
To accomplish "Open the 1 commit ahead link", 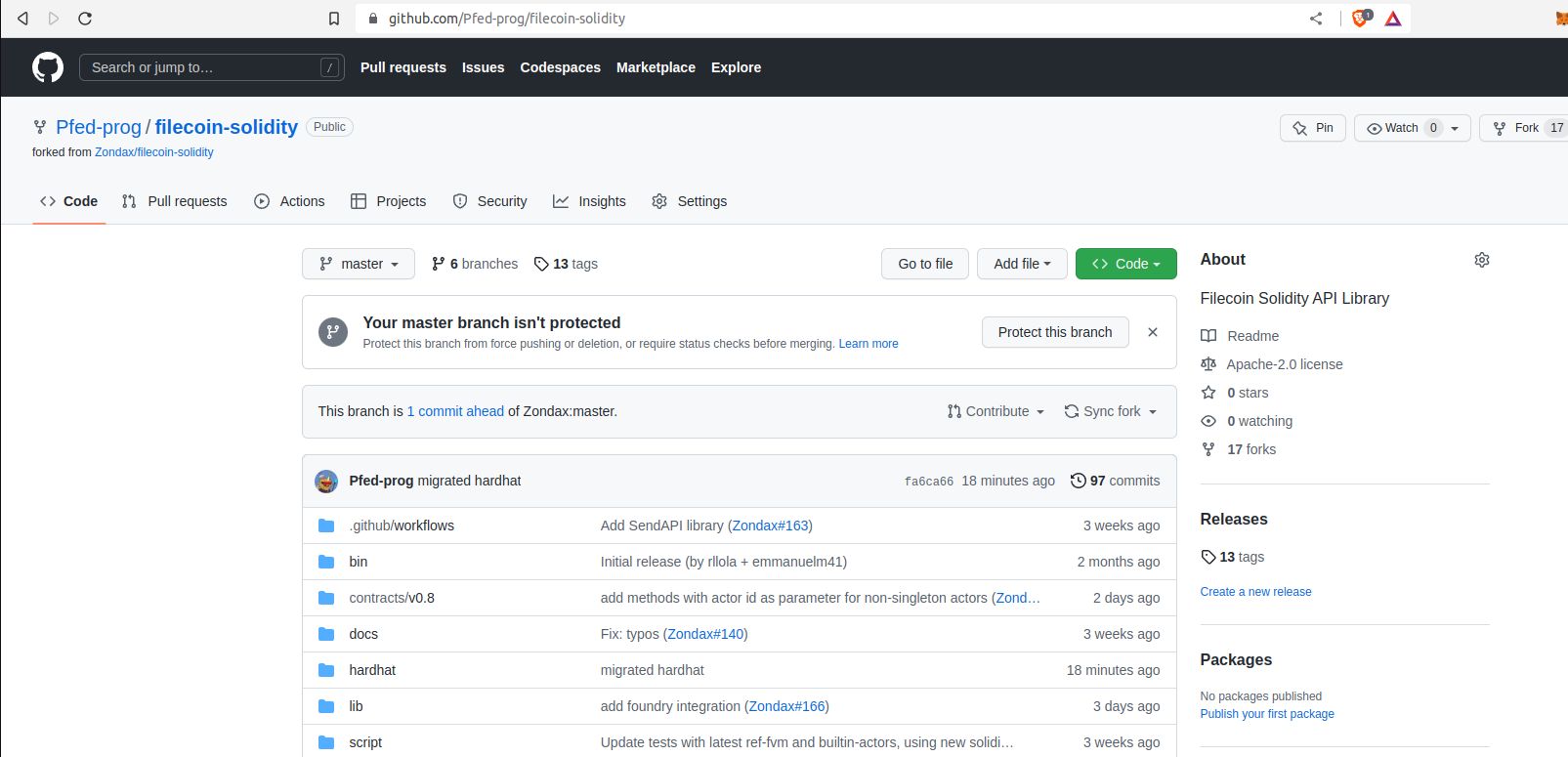I will click(455, 411).
